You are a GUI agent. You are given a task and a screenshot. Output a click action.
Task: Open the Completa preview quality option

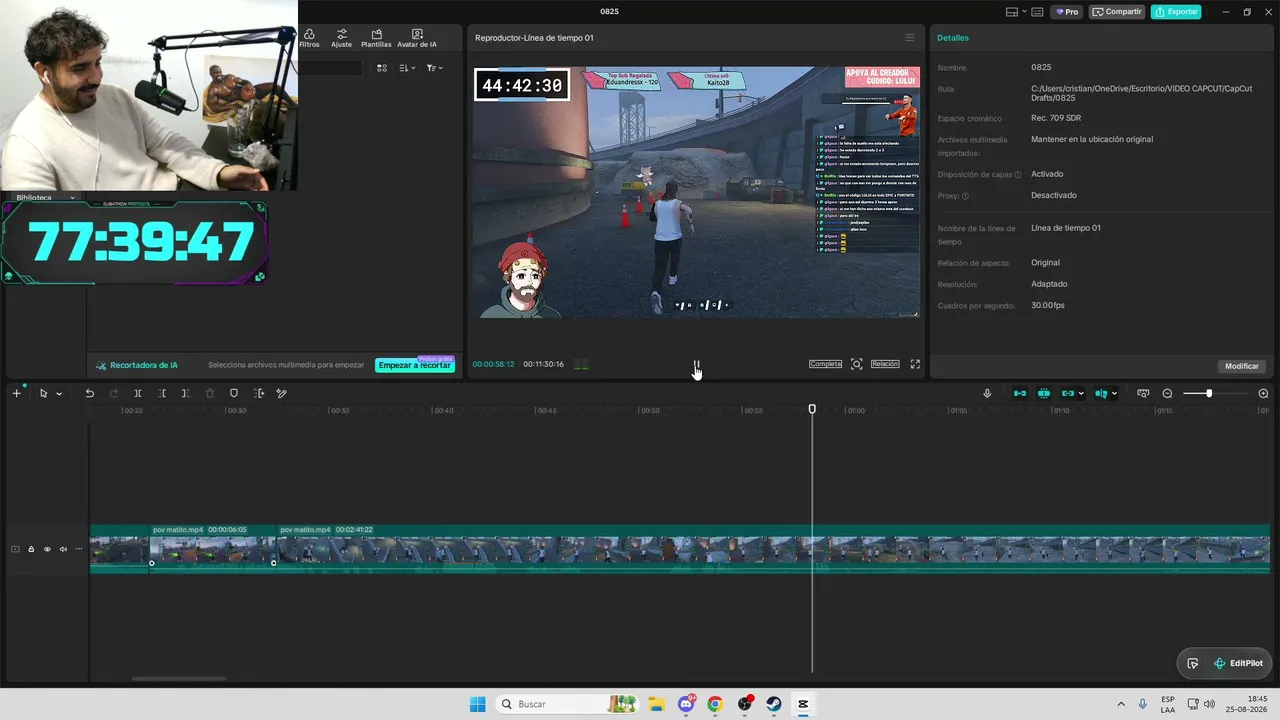coord(825,364)
